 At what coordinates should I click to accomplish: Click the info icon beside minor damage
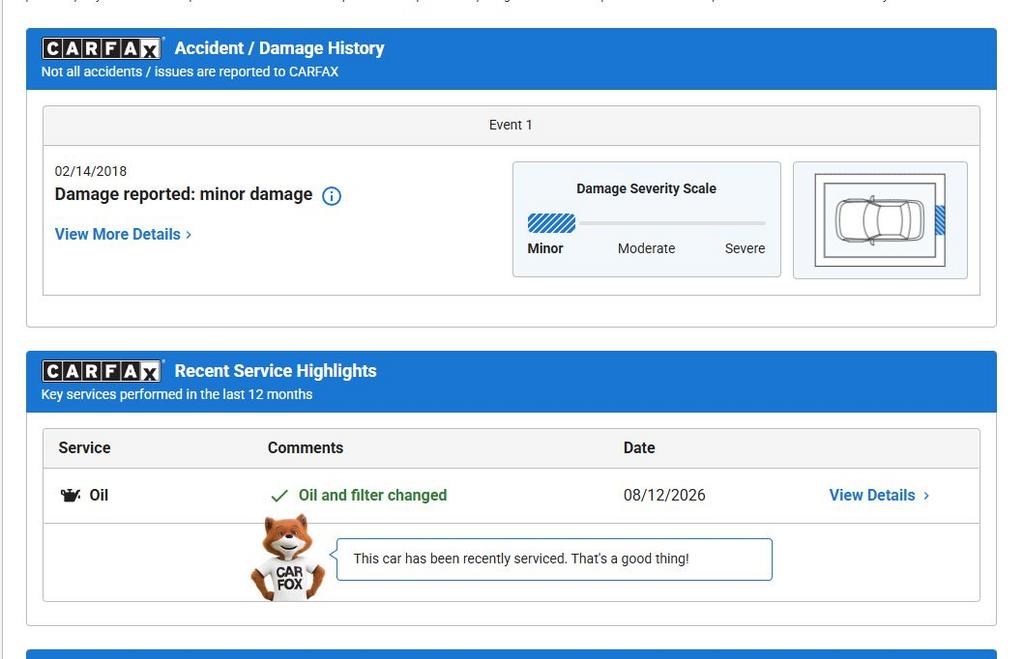click(x=331, y=196)
